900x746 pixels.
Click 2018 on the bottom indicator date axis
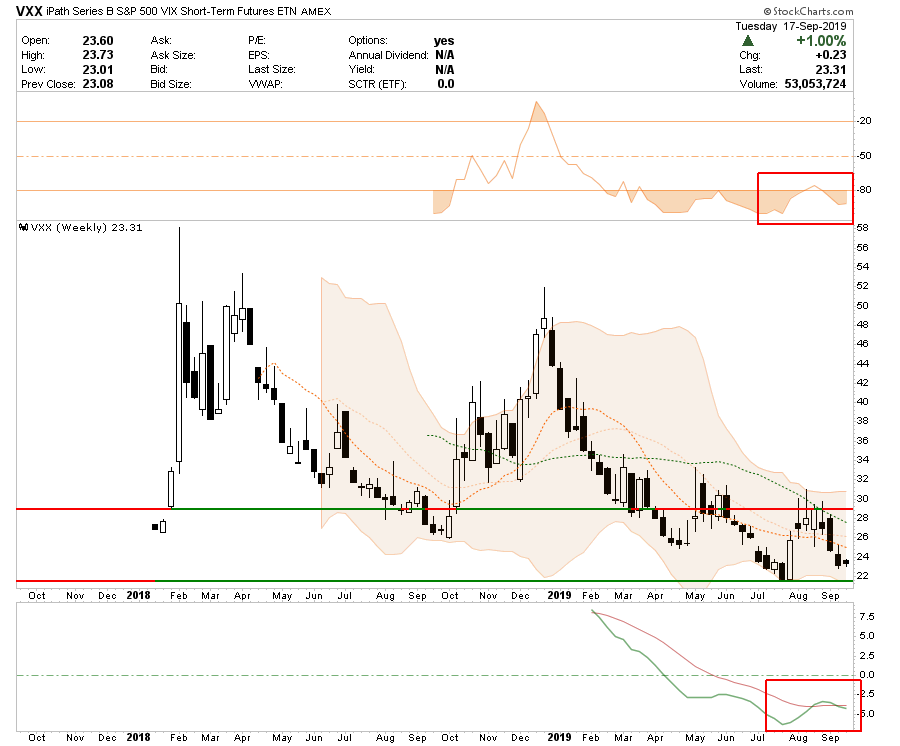click(138, 737)
